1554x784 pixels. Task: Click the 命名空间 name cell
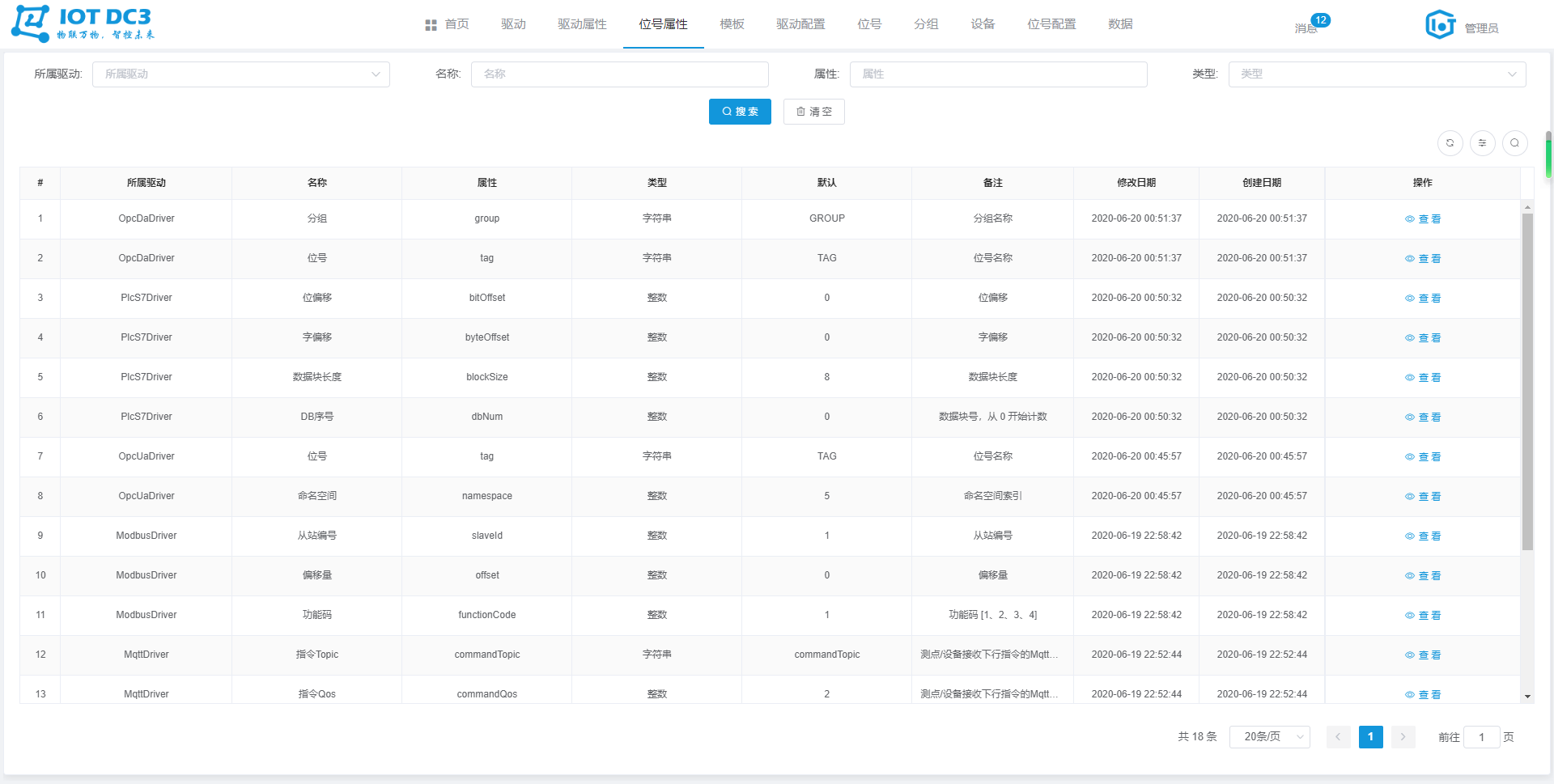(x=317, y=496)
